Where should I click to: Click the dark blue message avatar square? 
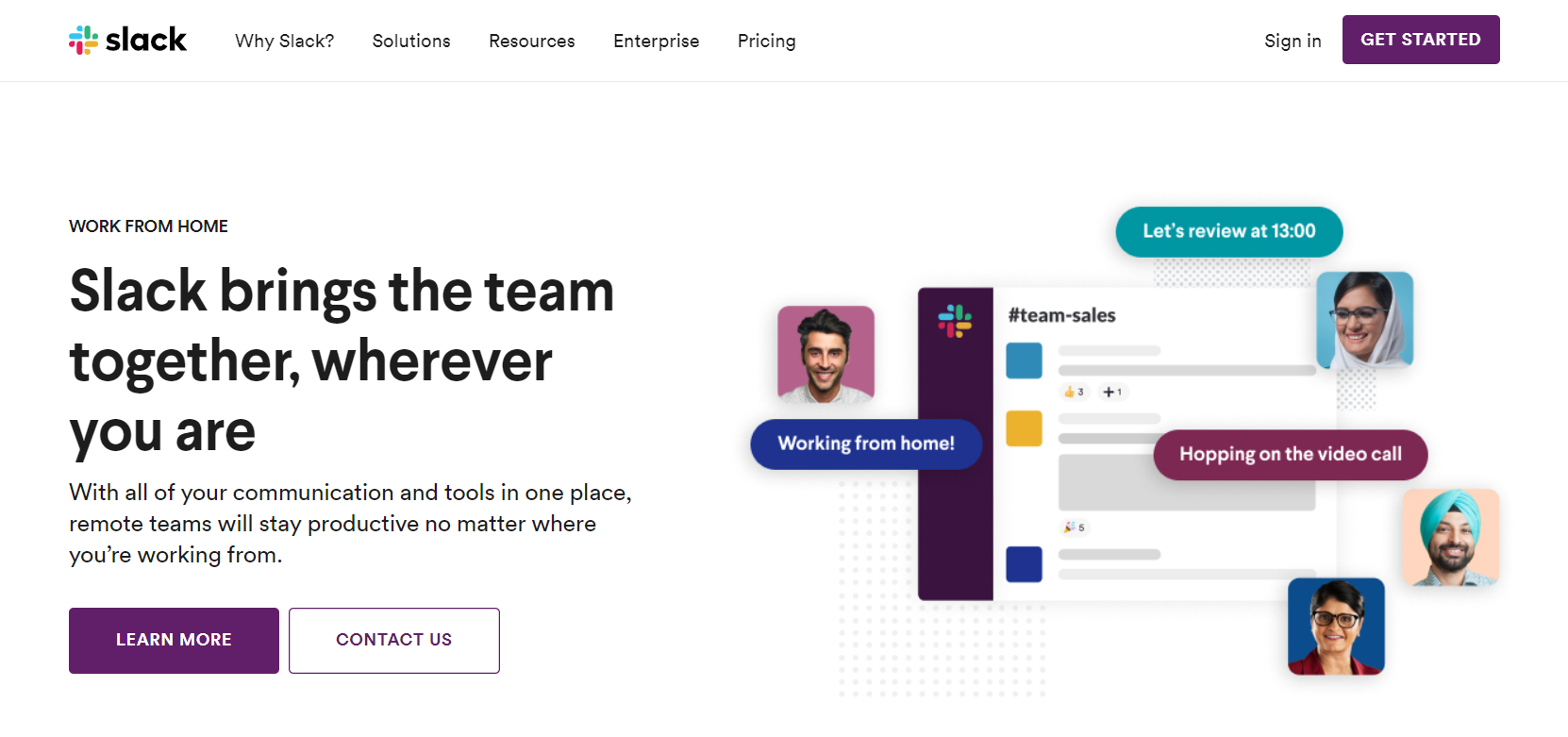tap(1024, 564)
